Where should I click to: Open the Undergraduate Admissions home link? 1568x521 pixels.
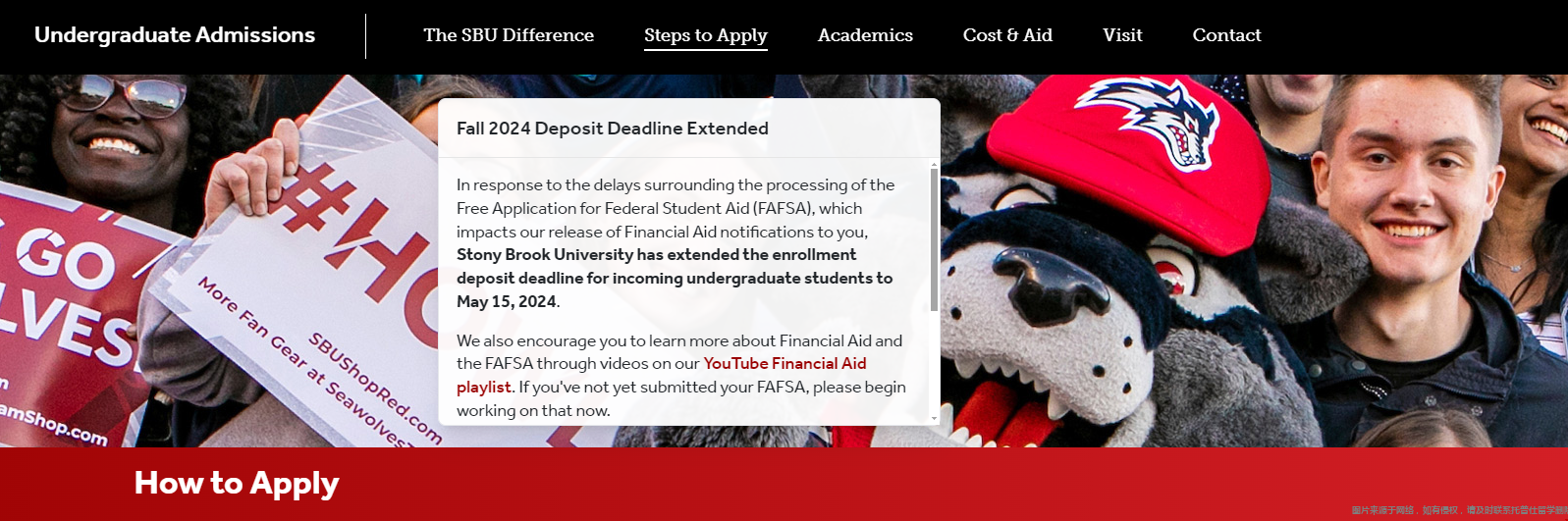pos(175,35)
